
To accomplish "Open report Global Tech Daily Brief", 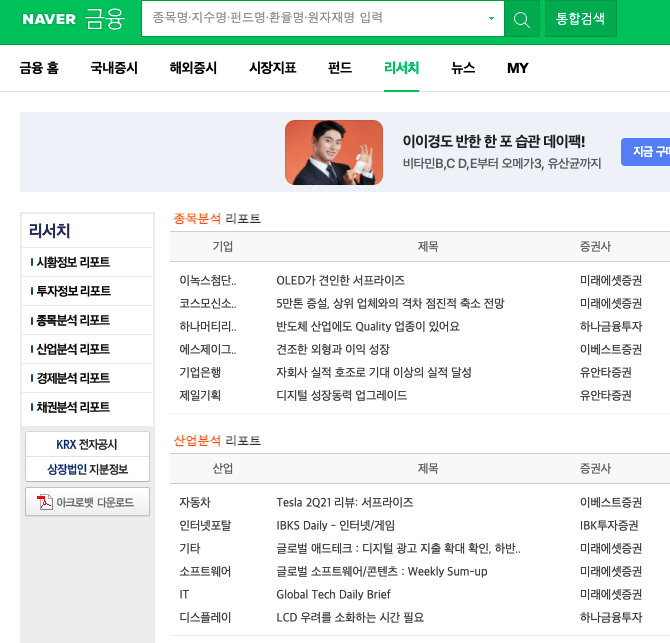I will (x=333, y=595).
